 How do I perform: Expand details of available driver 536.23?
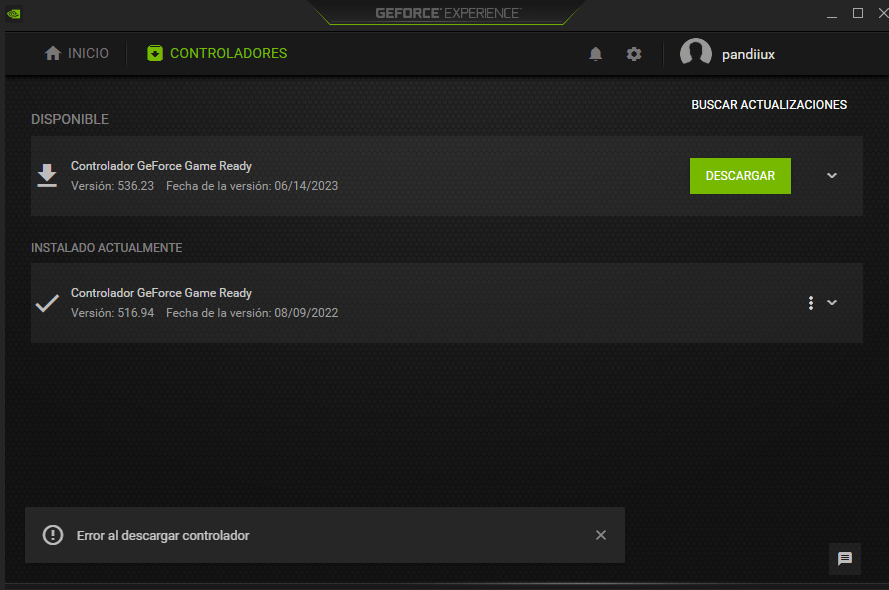[x=832, y=176]
